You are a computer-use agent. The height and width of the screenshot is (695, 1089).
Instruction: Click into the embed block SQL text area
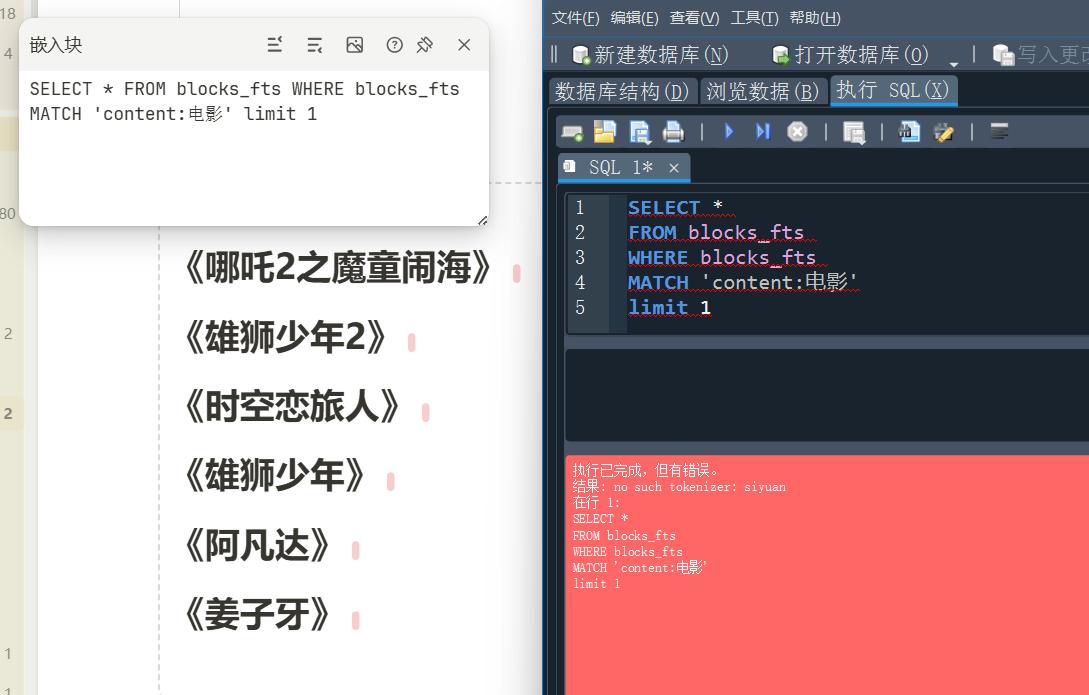coord(254,146)
